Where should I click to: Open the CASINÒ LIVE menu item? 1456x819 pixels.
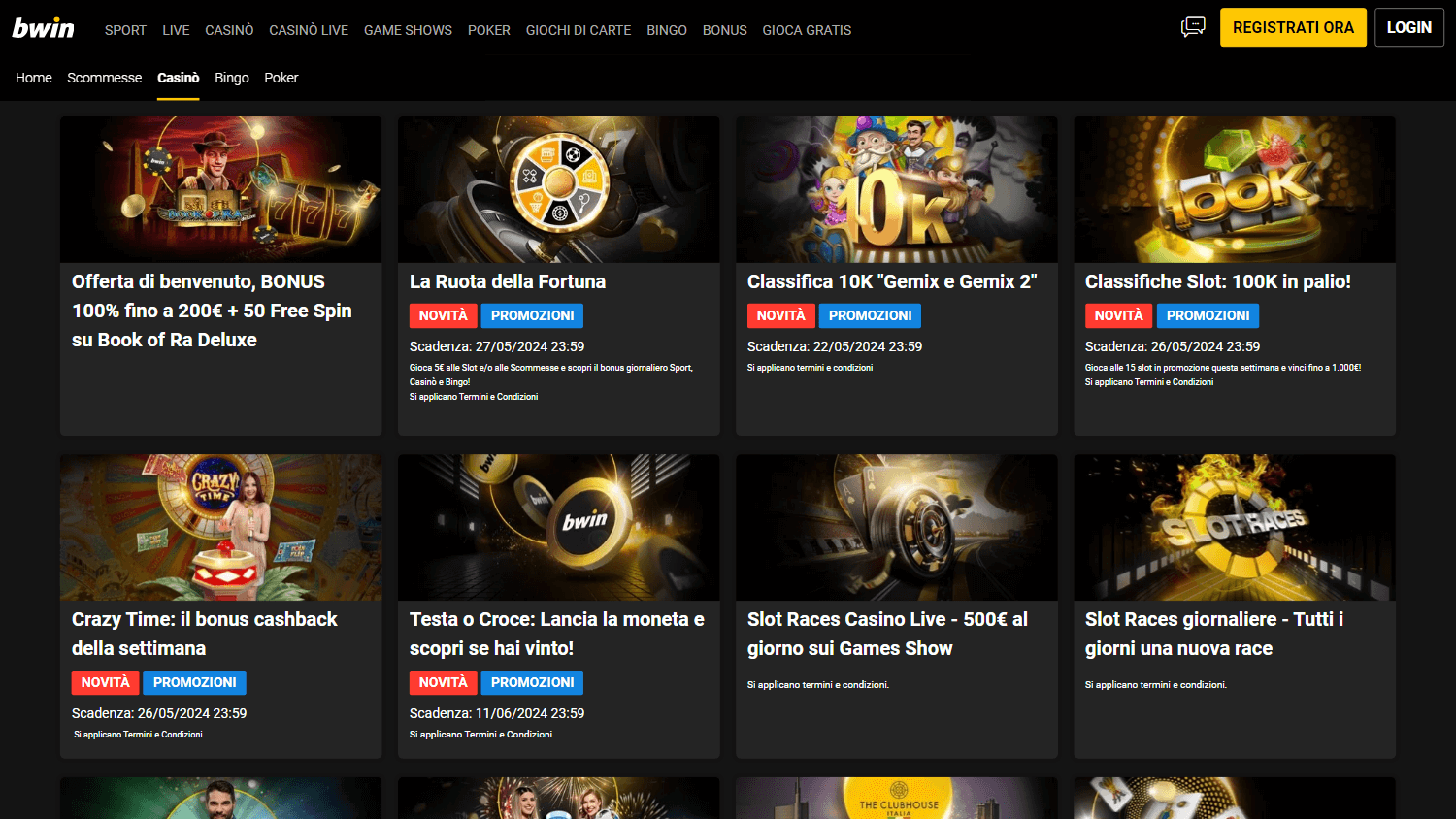pyautogui.click(x=309, y=30)
